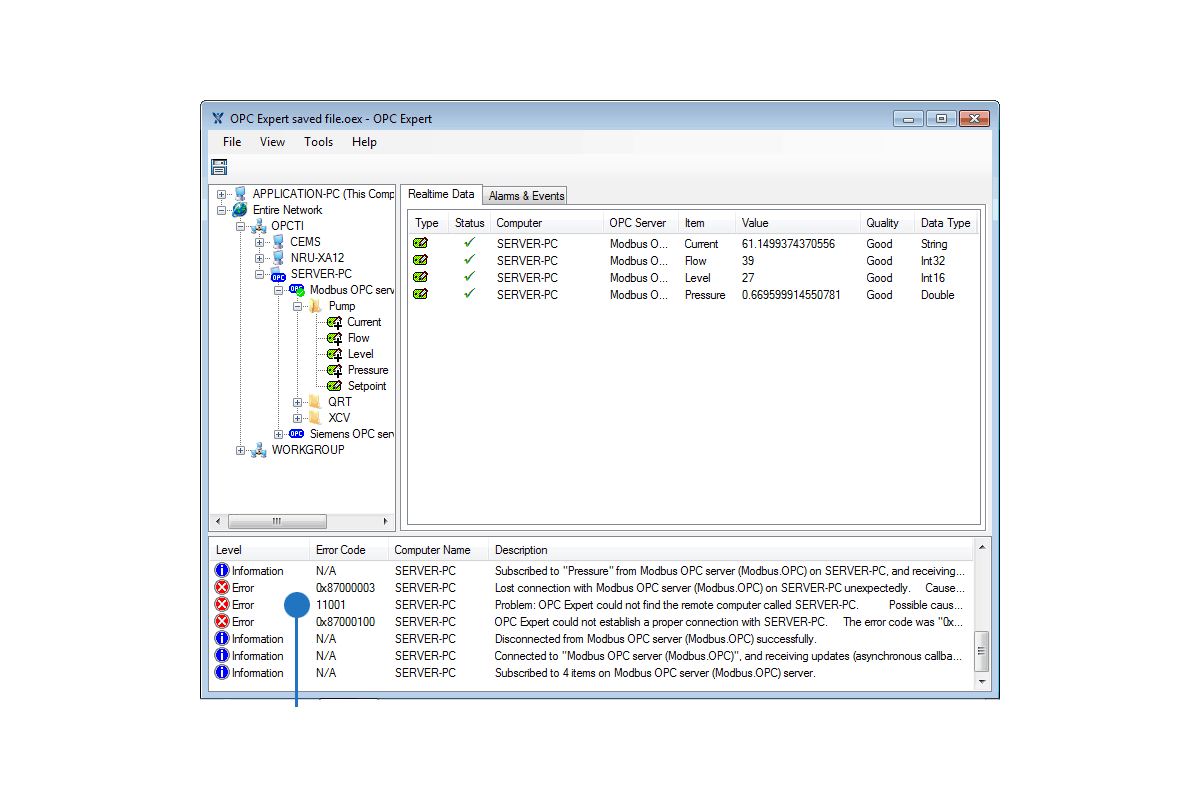This screenshot has height=800, width=1200.
Task: Expand the CEMS computer node
Action: point(260,242)
